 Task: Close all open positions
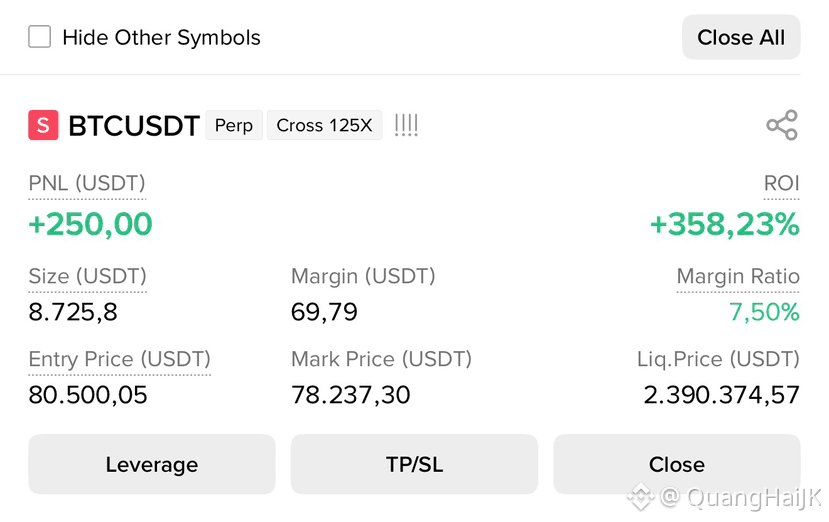(x=741, y=37)
